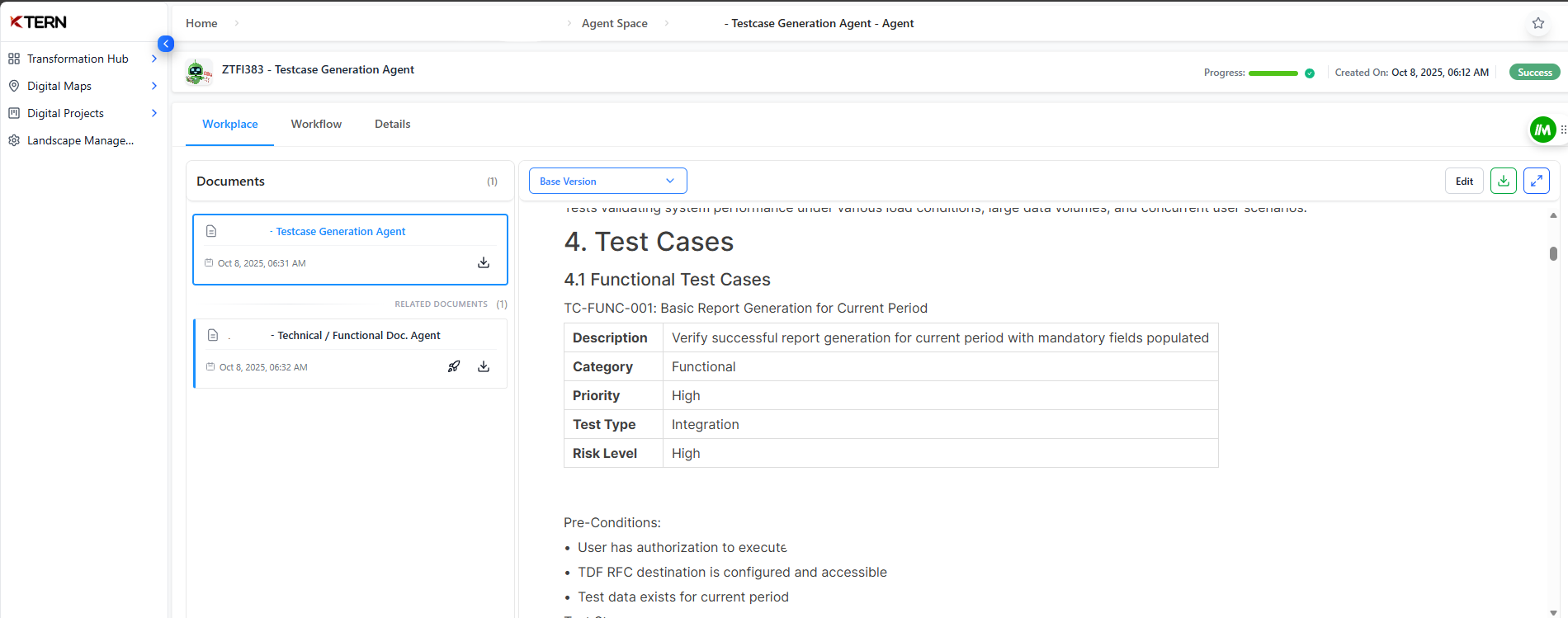
Task: Expand the Digital Maps menu
Action: (153, 86)
